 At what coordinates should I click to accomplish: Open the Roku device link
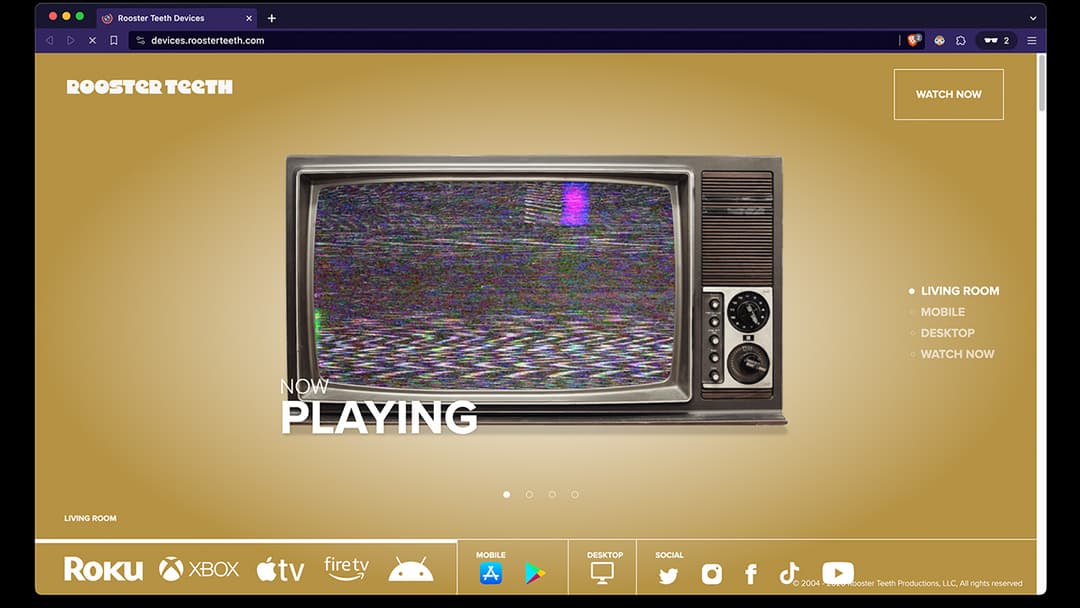pyautogui.click(x=103, y=569)
